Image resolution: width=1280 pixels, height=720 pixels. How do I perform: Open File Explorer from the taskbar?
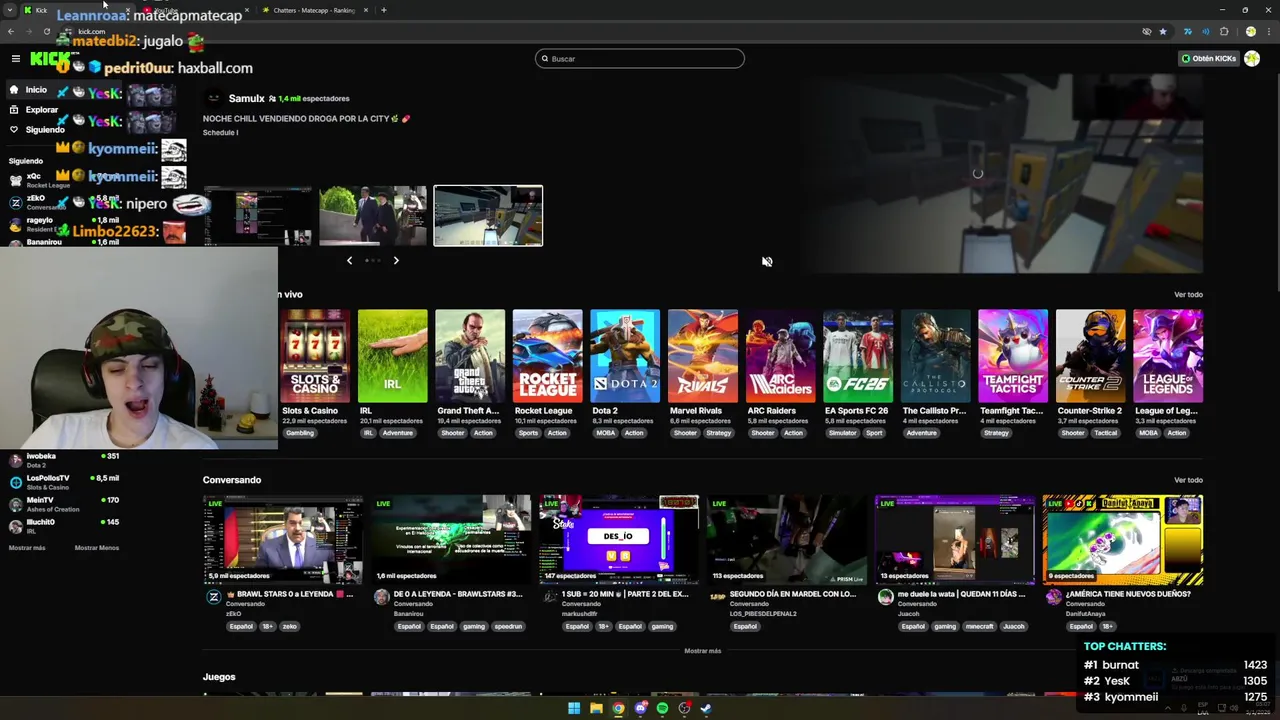(596, 708)
